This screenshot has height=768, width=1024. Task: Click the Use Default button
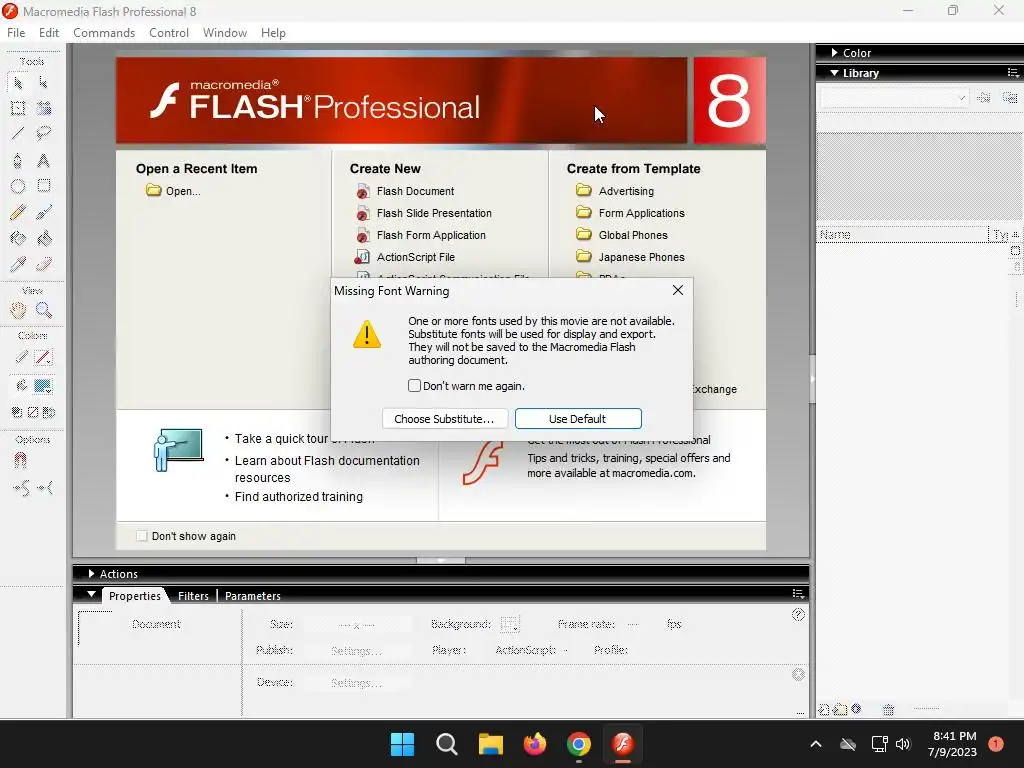point(578,419)
